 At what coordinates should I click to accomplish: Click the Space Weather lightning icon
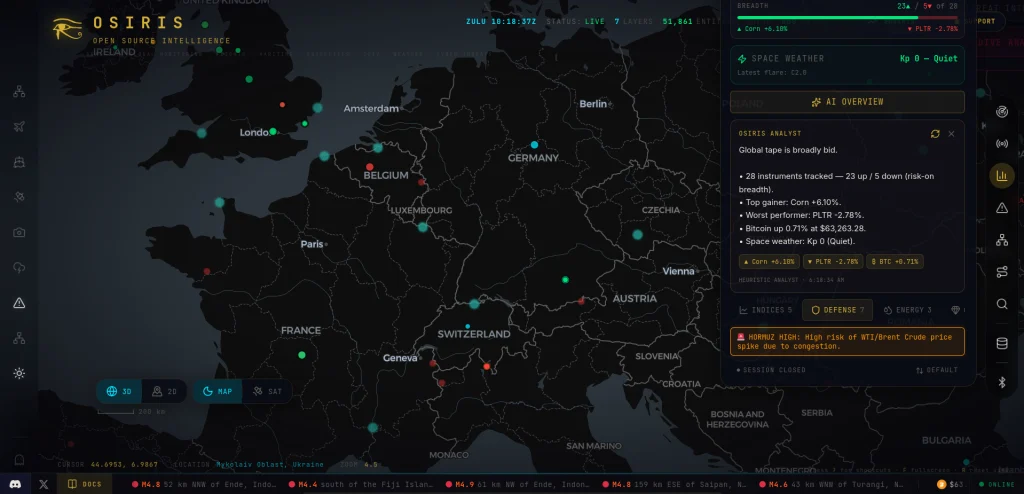point(742,59)
